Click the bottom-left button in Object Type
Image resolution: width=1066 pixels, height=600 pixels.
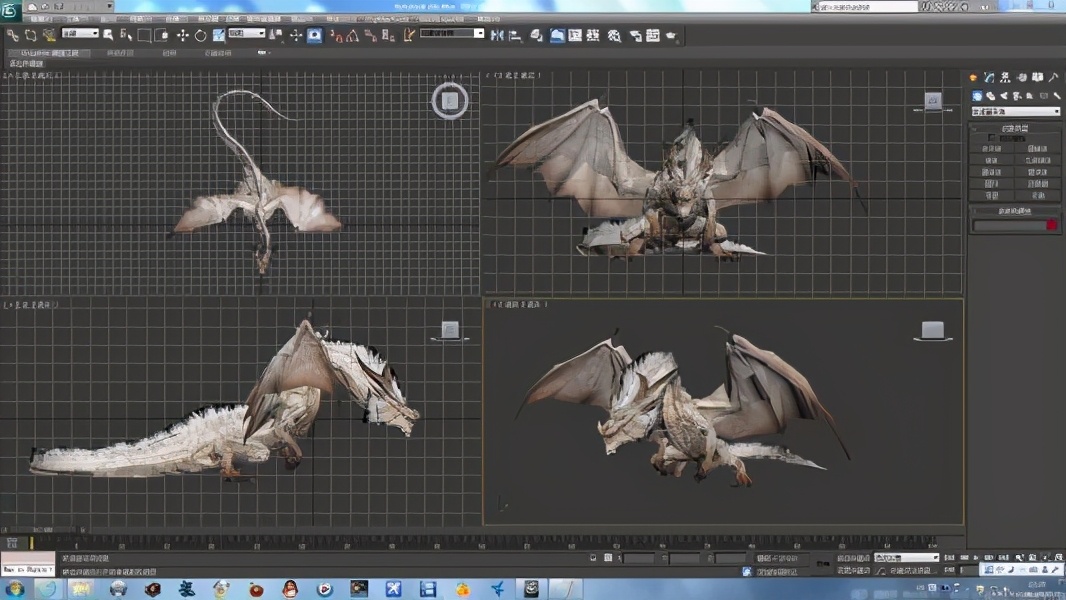point(992,195)
